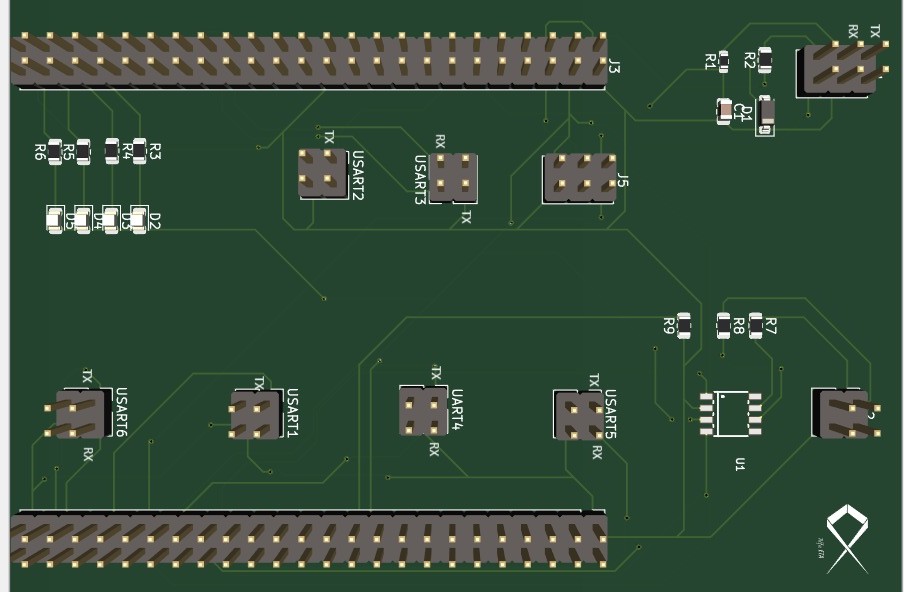Select LED D5
The image size is (904, 592).
(54, 220)
